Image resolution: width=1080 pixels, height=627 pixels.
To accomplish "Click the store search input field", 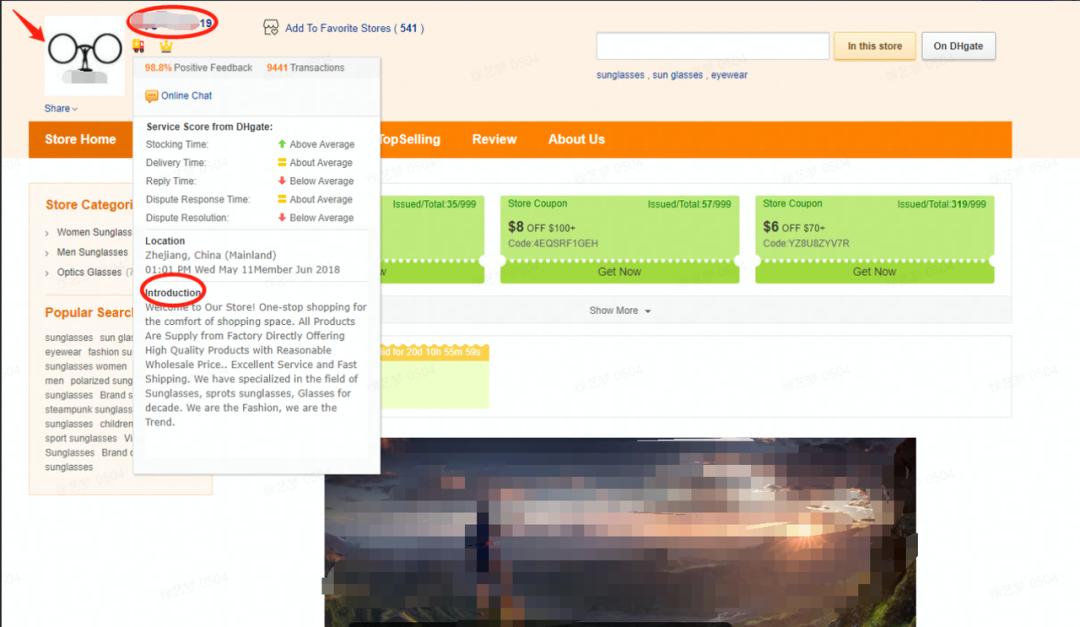I will point(712,46).
